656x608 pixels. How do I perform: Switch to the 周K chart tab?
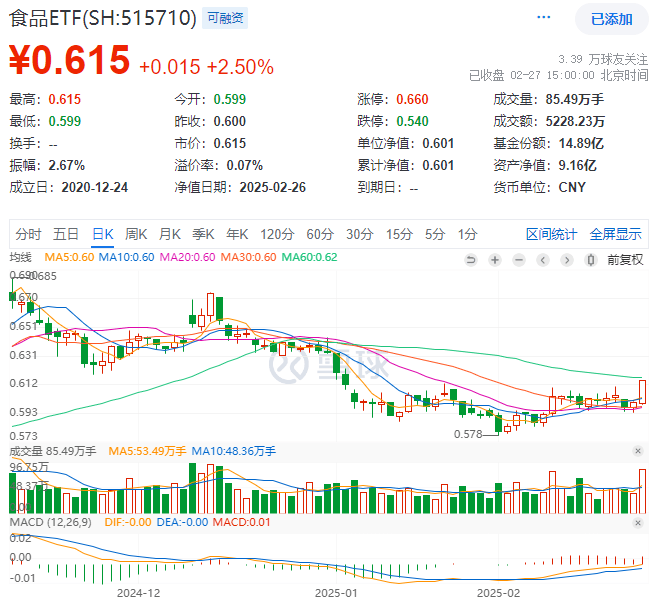click(136, 234)
